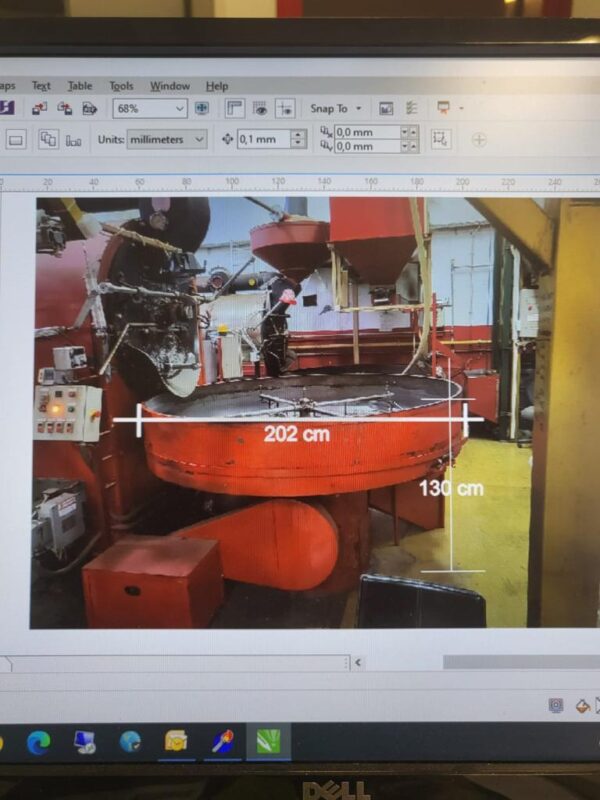
Task: Open the Snap To dropdown
Action: point(335,108)
